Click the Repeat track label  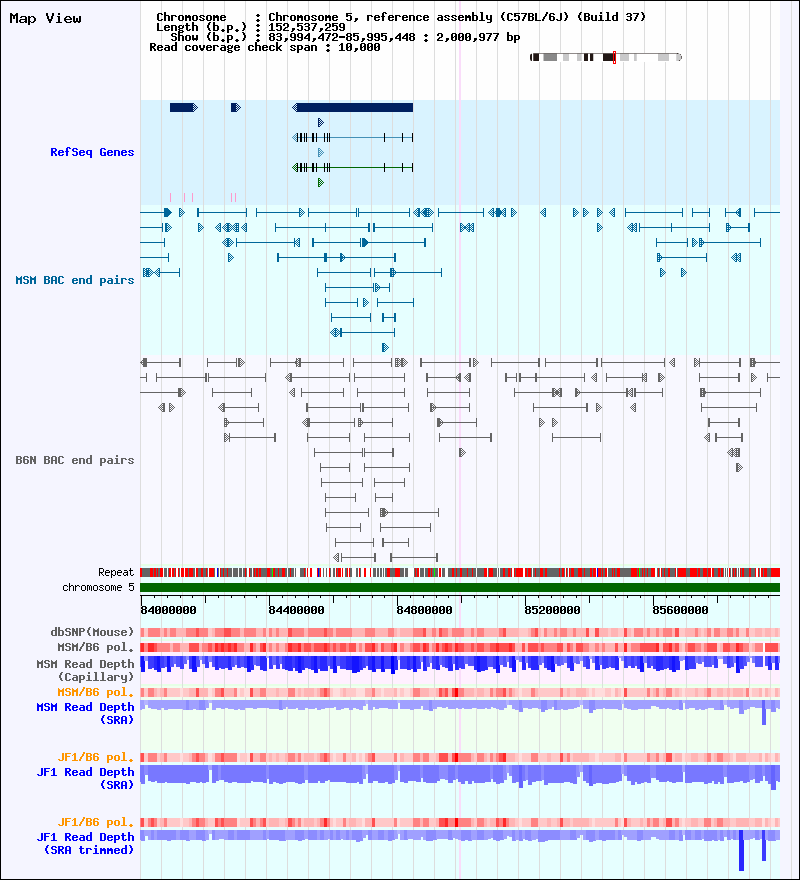(116, 572)
